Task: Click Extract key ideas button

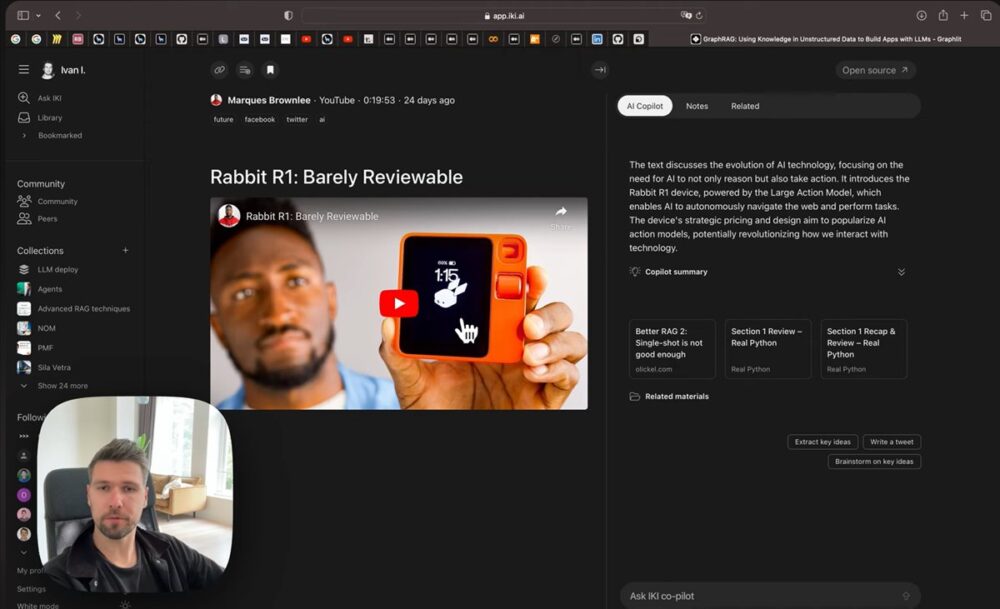Action: (823, 441)
